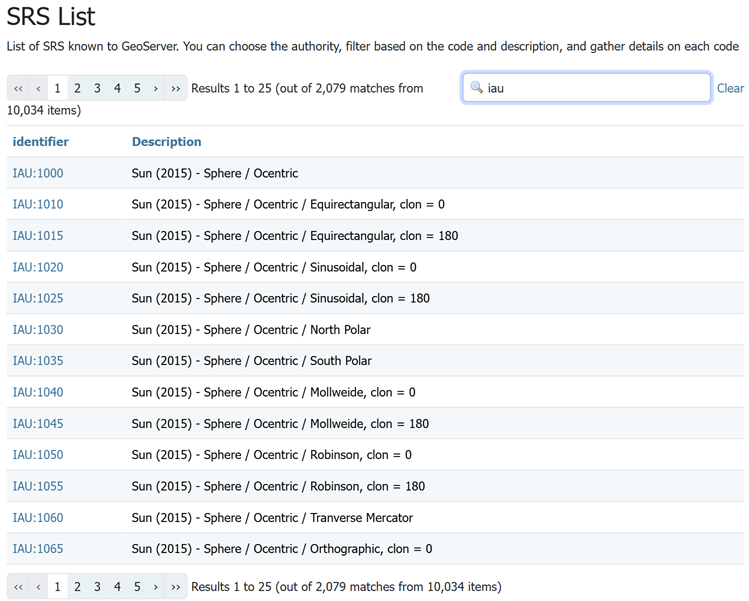Screen dimensions: 749x601
Task: Select page 4 in bottom pager
Action: 118,587
